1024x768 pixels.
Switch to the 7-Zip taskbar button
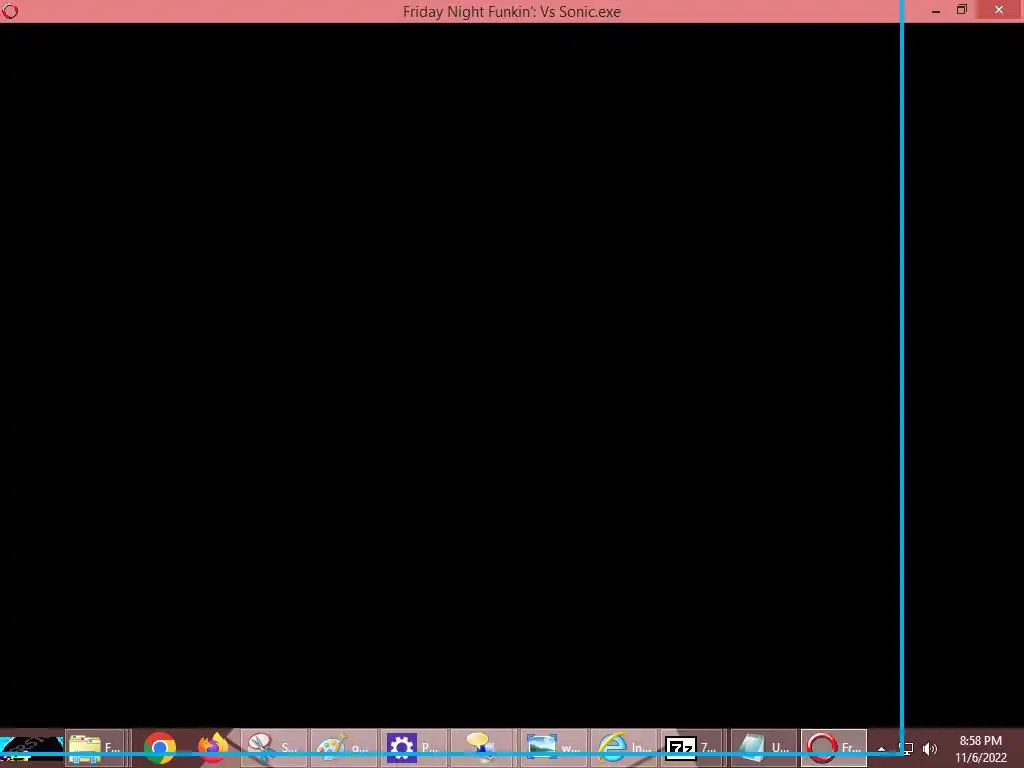tap(694, 748)
